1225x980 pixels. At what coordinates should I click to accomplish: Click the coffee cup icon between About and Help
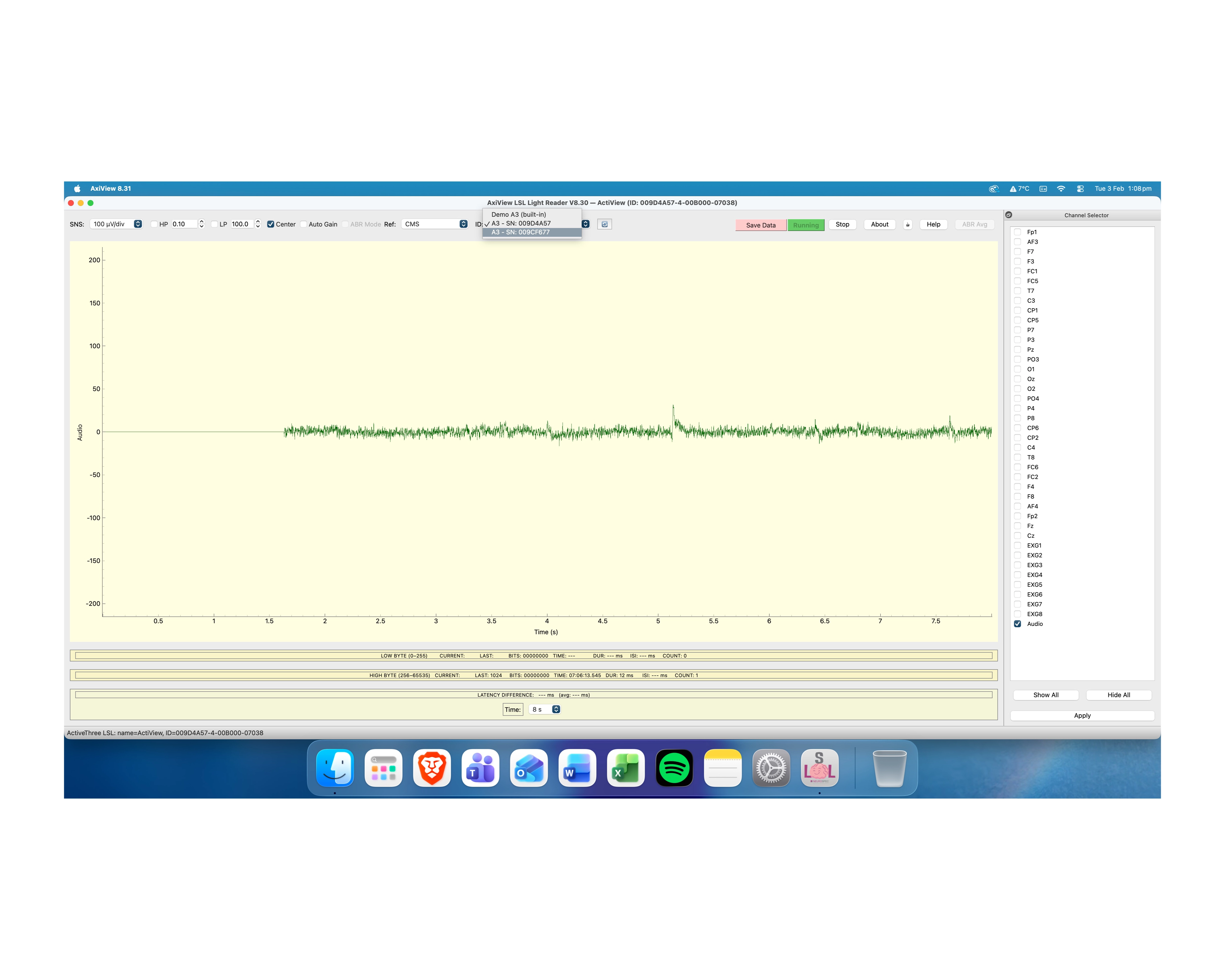click(907, 224)
